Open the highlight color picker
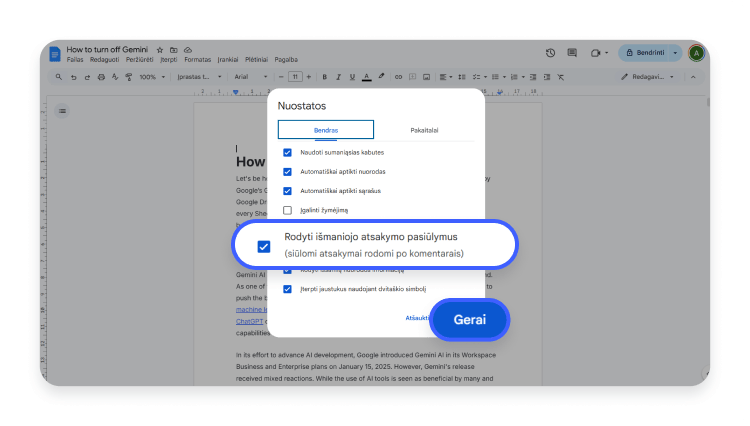 (381, 76)
